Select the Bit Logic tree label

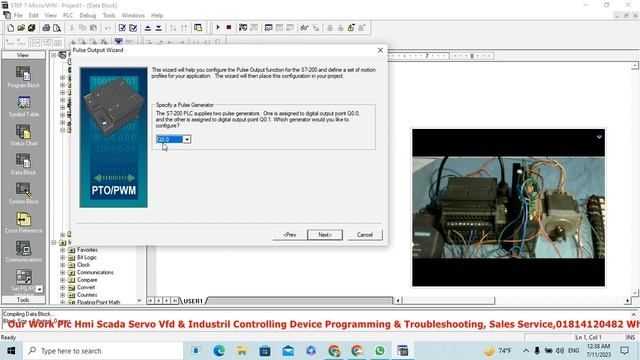click(x=87, y=258)
